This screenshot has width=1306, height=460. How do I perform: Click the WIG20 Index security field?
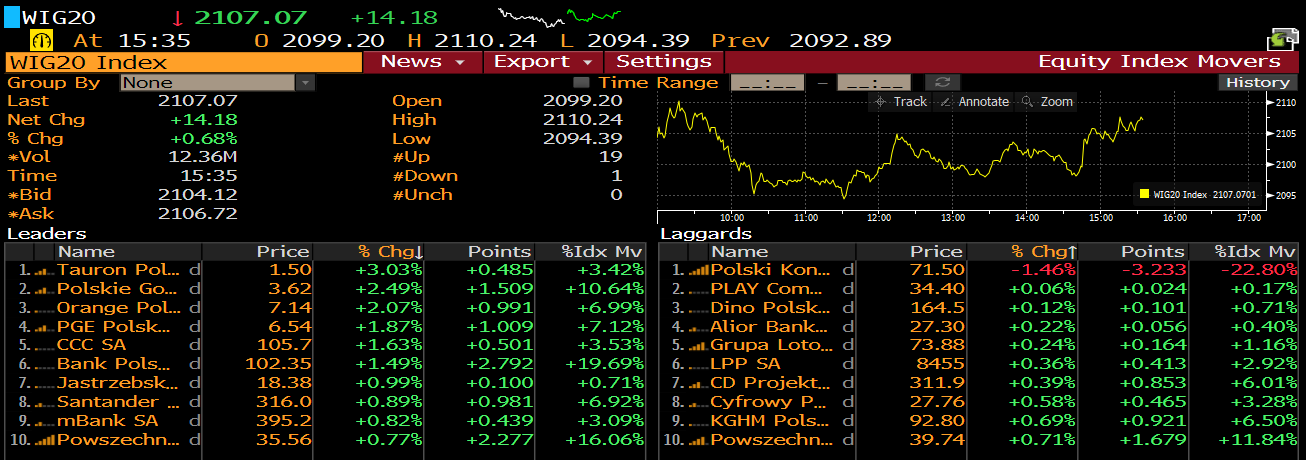click(x=184, y=62)
